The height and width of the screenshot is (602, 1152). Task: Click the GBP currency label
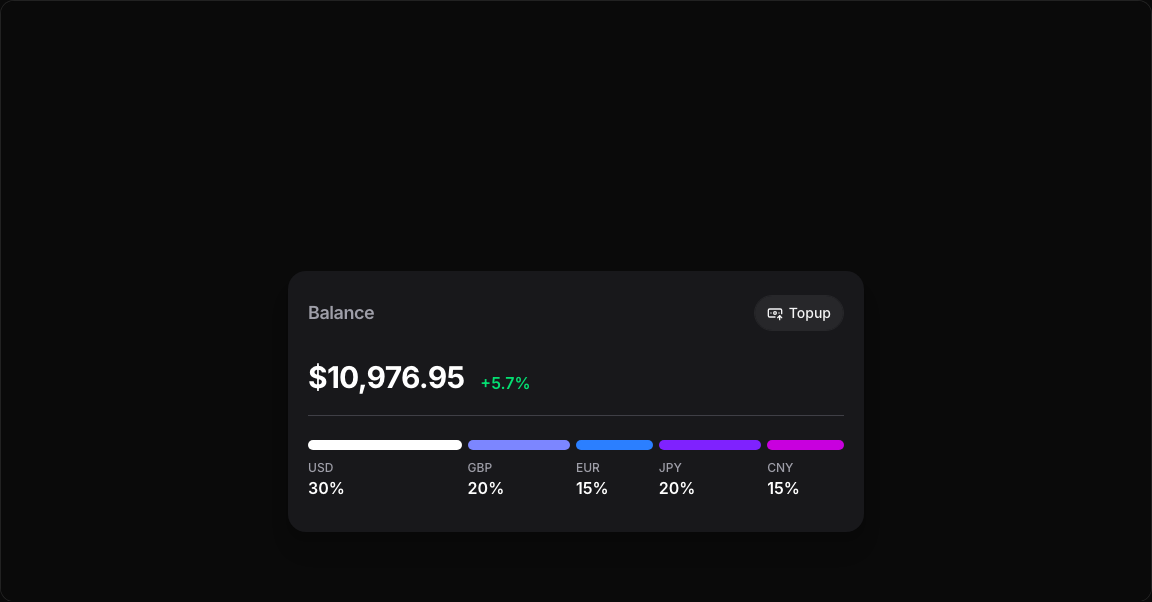[x=480, y=468]
